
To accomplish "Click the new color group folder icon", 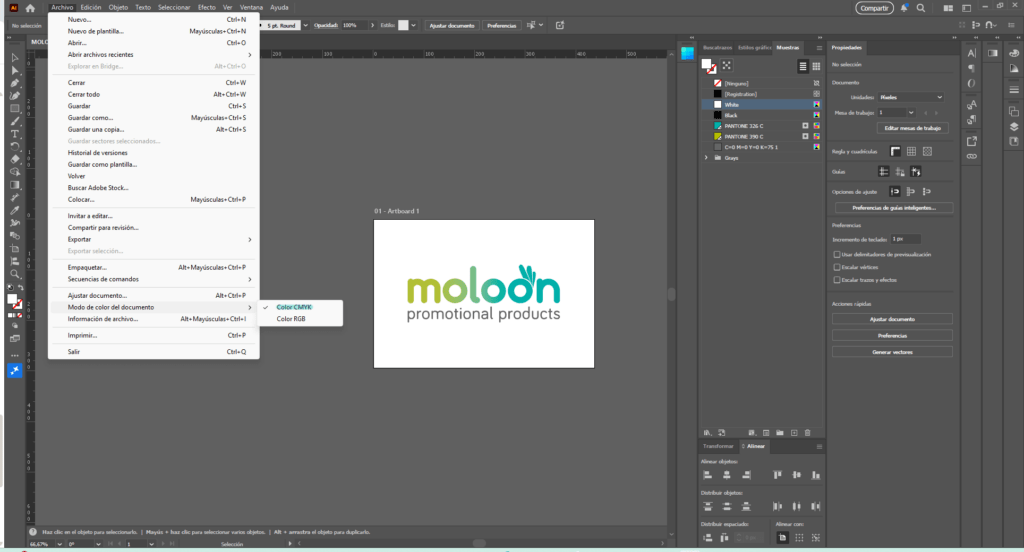I will [780, 432].
